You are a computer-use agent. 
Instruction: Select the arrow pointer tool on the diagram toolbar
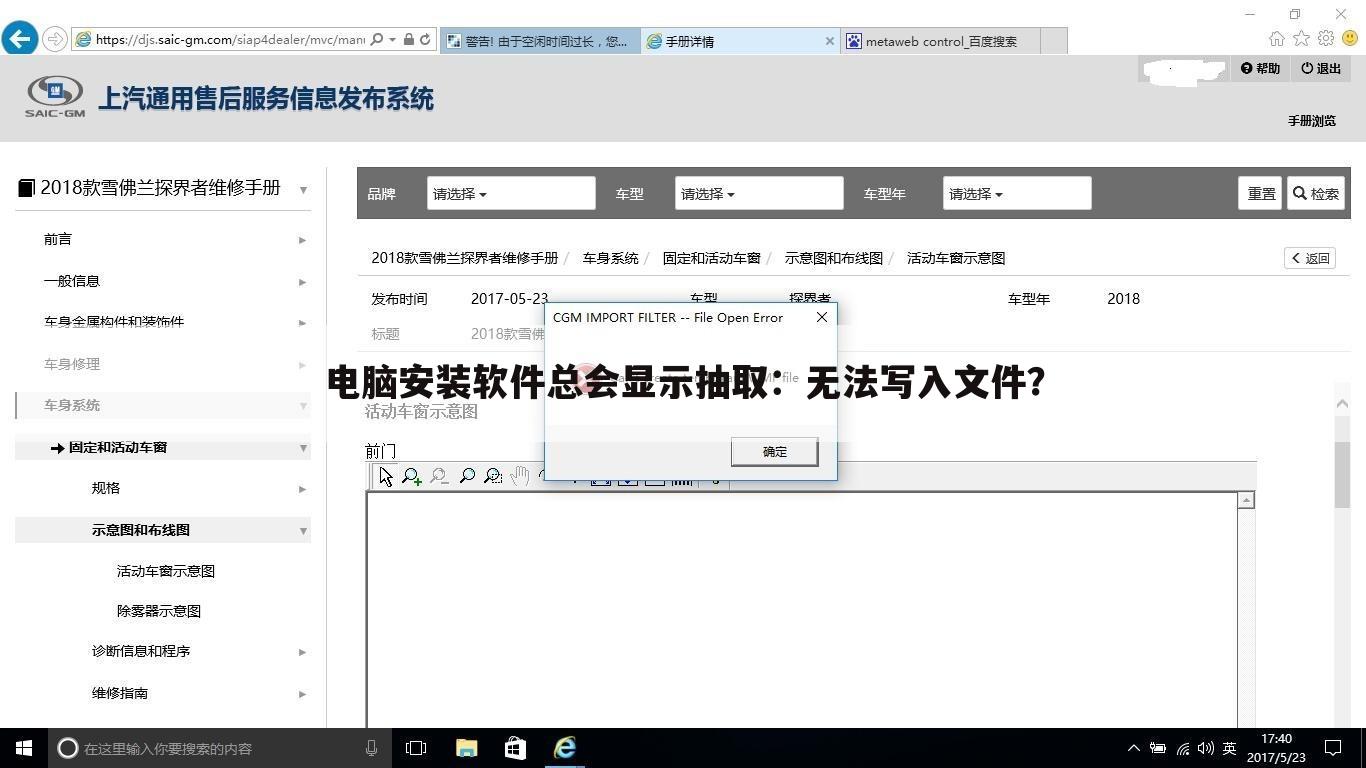pos(385,475)
